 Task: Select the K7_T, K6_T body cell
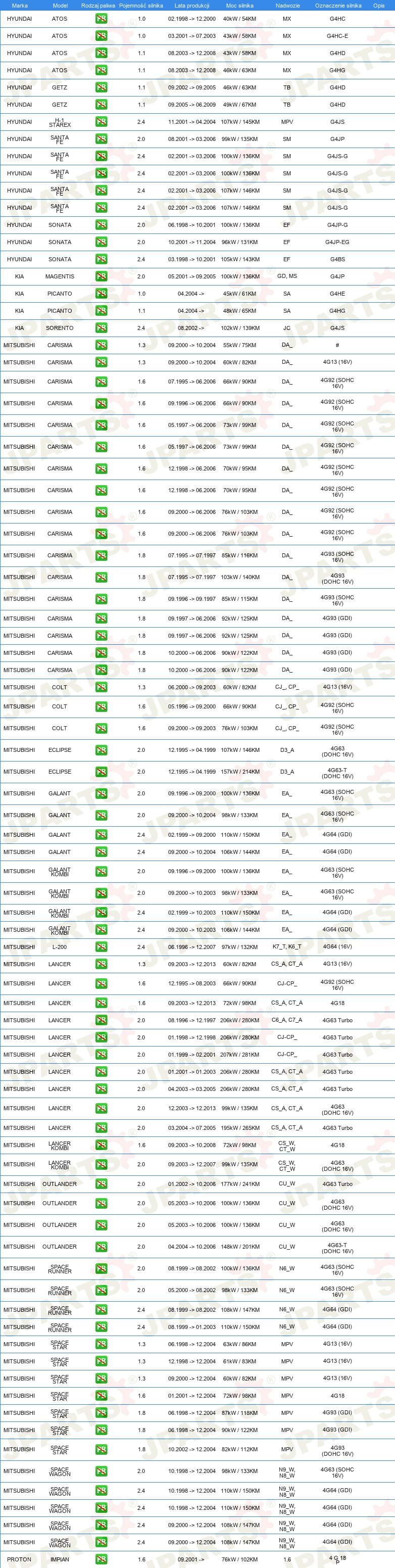[287, 946]
